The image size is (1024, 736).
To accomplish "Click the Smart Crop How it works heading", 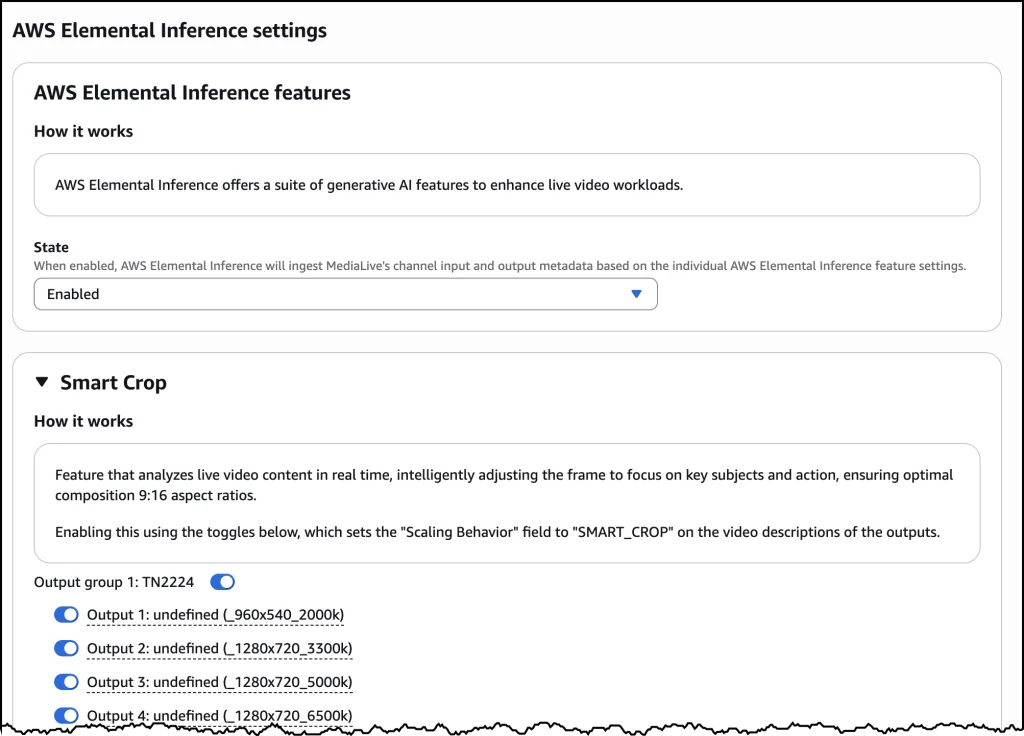I will 83,421.
